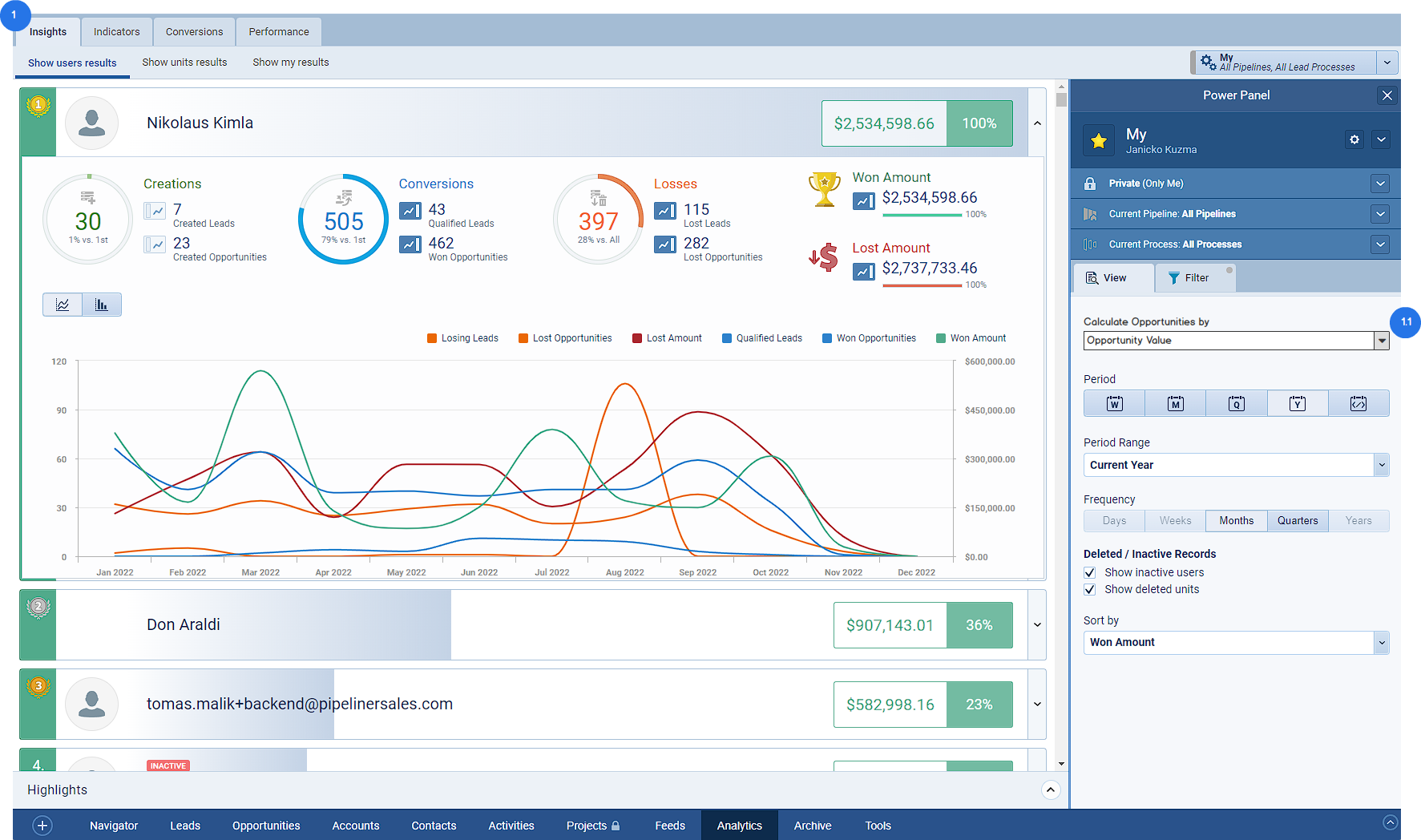Toggle the Lost Amount legend swatch
The image size is (1421, 840).
tap(637, 338)
